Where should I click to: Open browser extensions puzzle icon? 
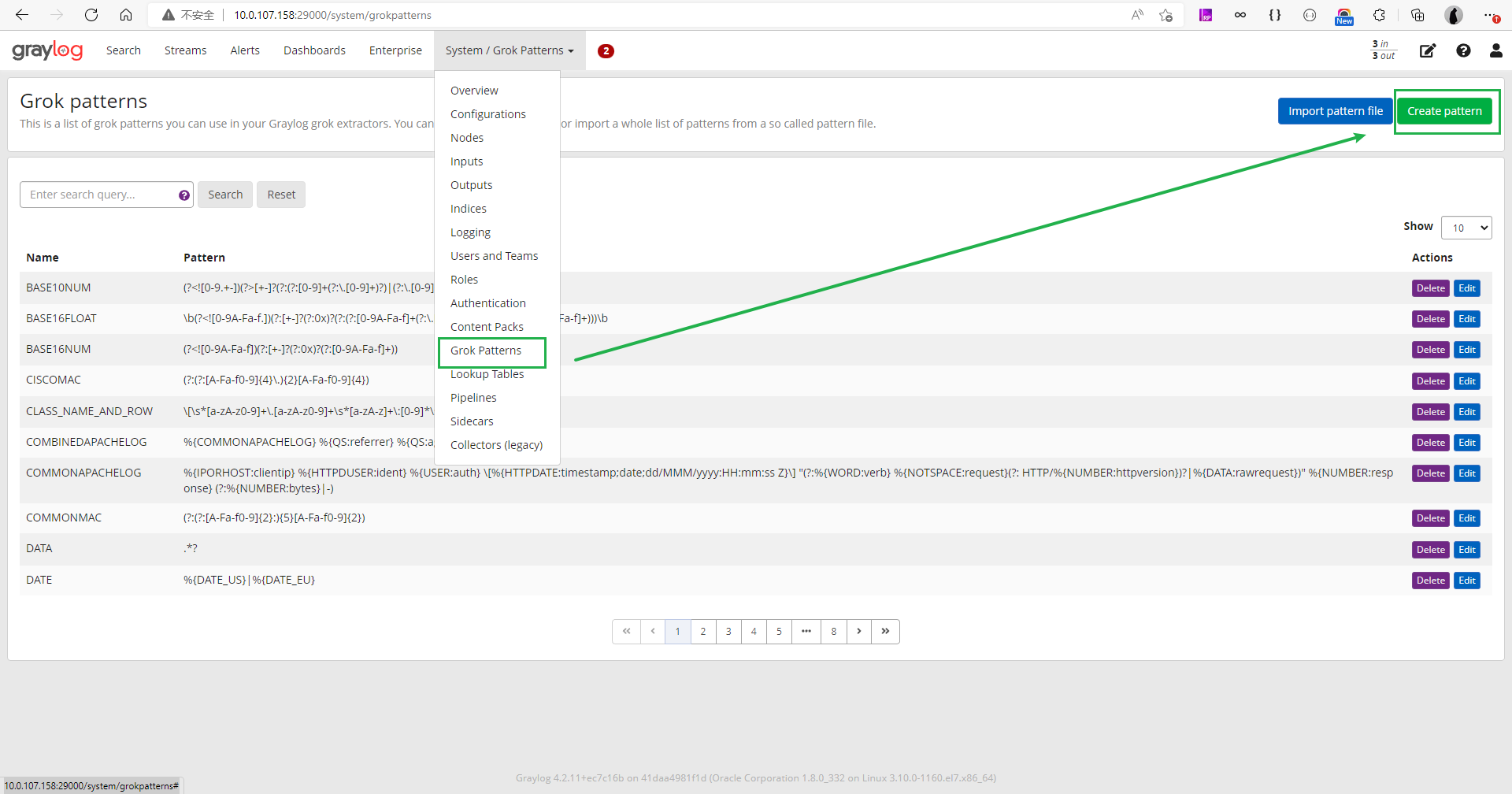[1379, 15]
